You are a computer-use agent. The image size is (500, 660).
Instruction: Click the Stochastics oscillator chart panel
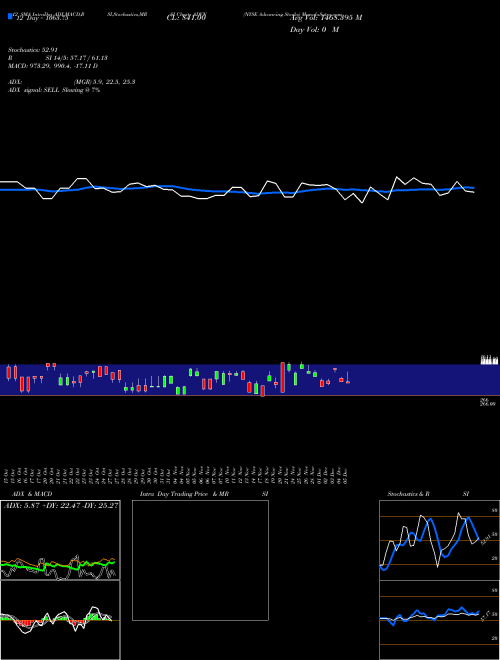[439, 540]
